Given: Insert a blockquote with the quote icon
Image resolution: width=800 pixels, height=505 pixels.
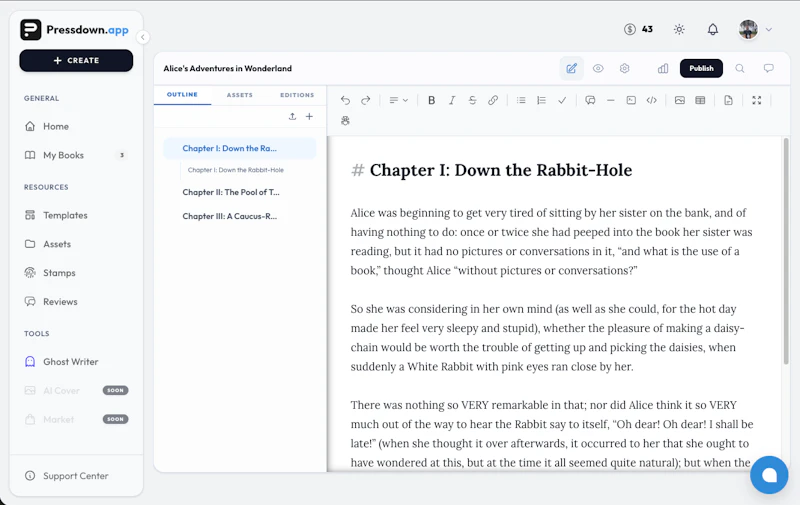Looking at the screenshot, I should click(x=590, y=100).
